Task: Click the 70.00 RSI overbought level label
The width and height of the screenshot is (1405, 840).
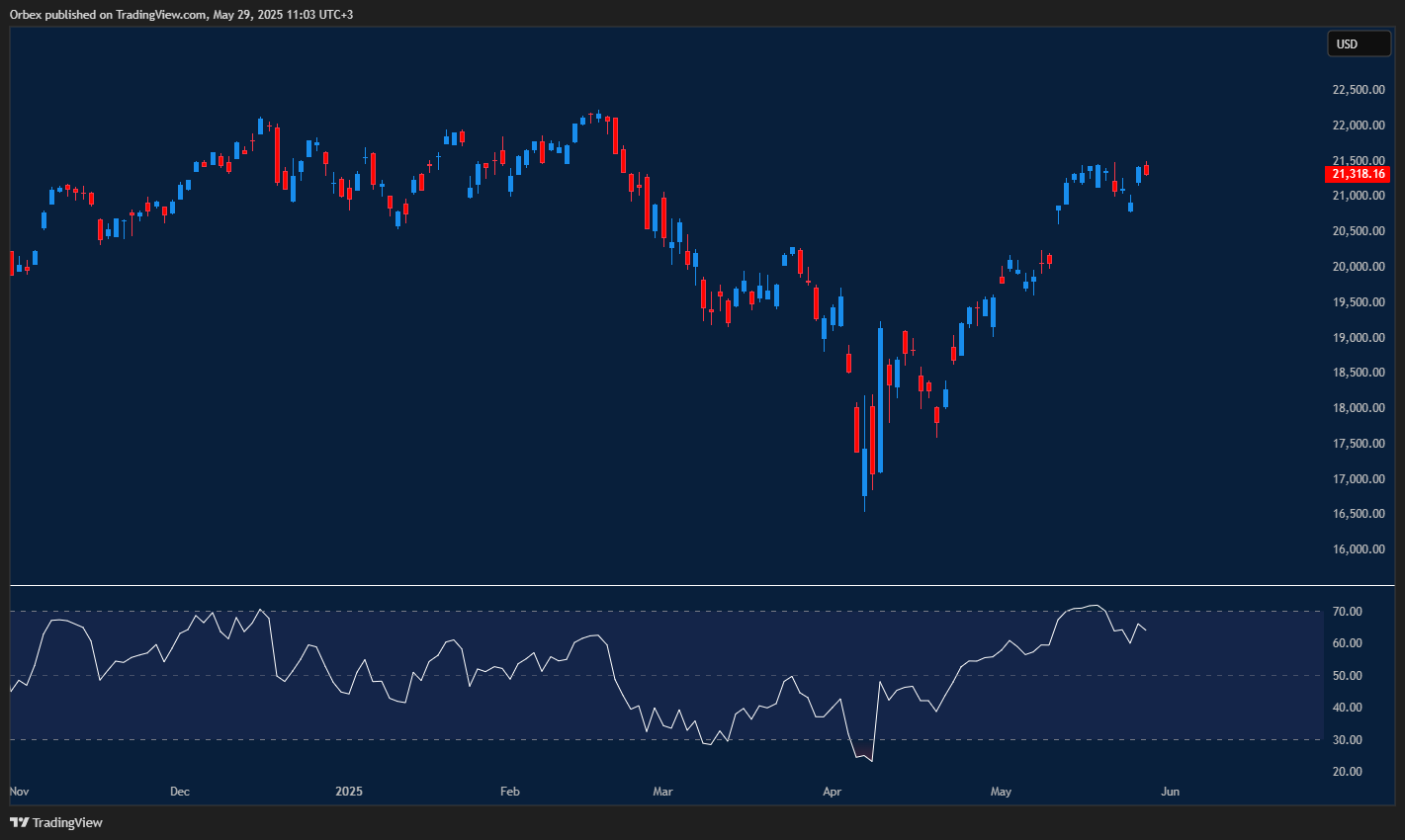Action: 1347,612
